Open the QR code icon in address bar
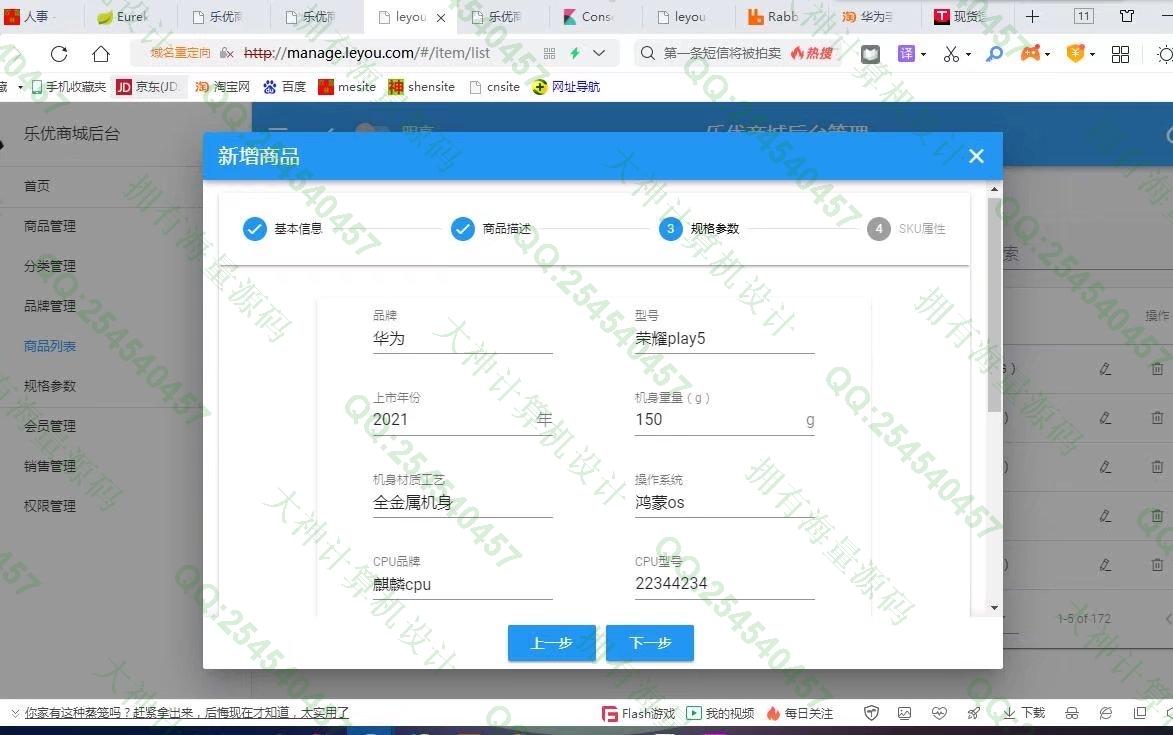 point(549,53)
